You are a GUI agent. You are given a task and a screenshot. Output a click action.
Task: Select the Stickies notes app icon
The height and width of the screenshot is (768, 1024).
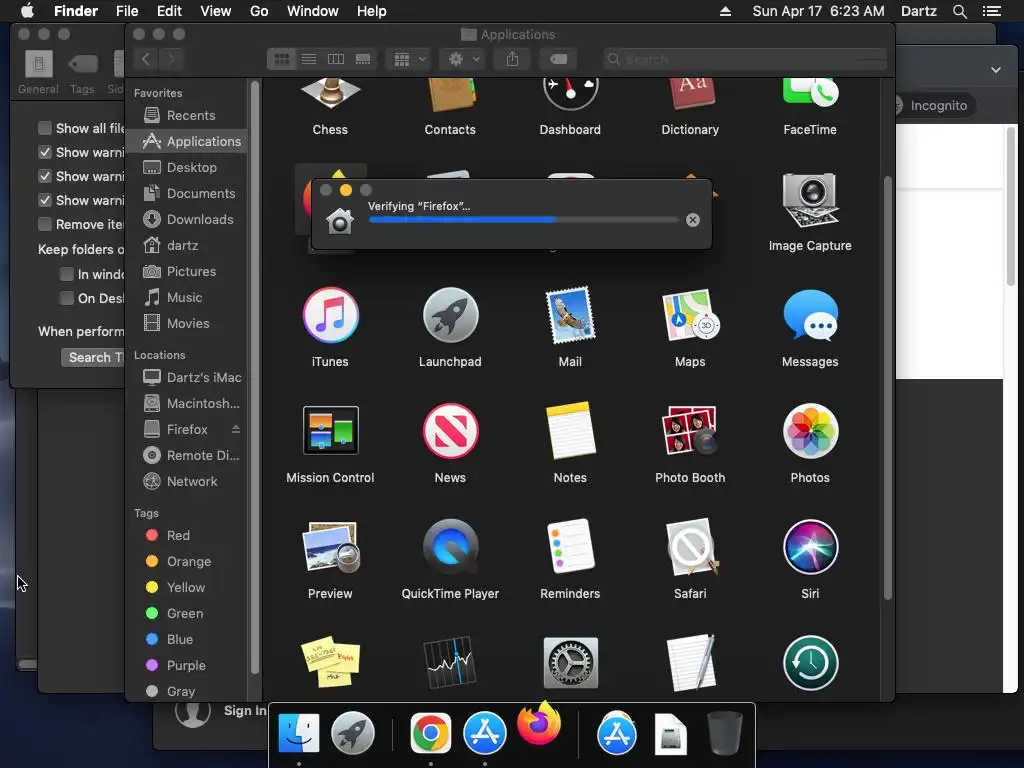[x=330, y=662]
